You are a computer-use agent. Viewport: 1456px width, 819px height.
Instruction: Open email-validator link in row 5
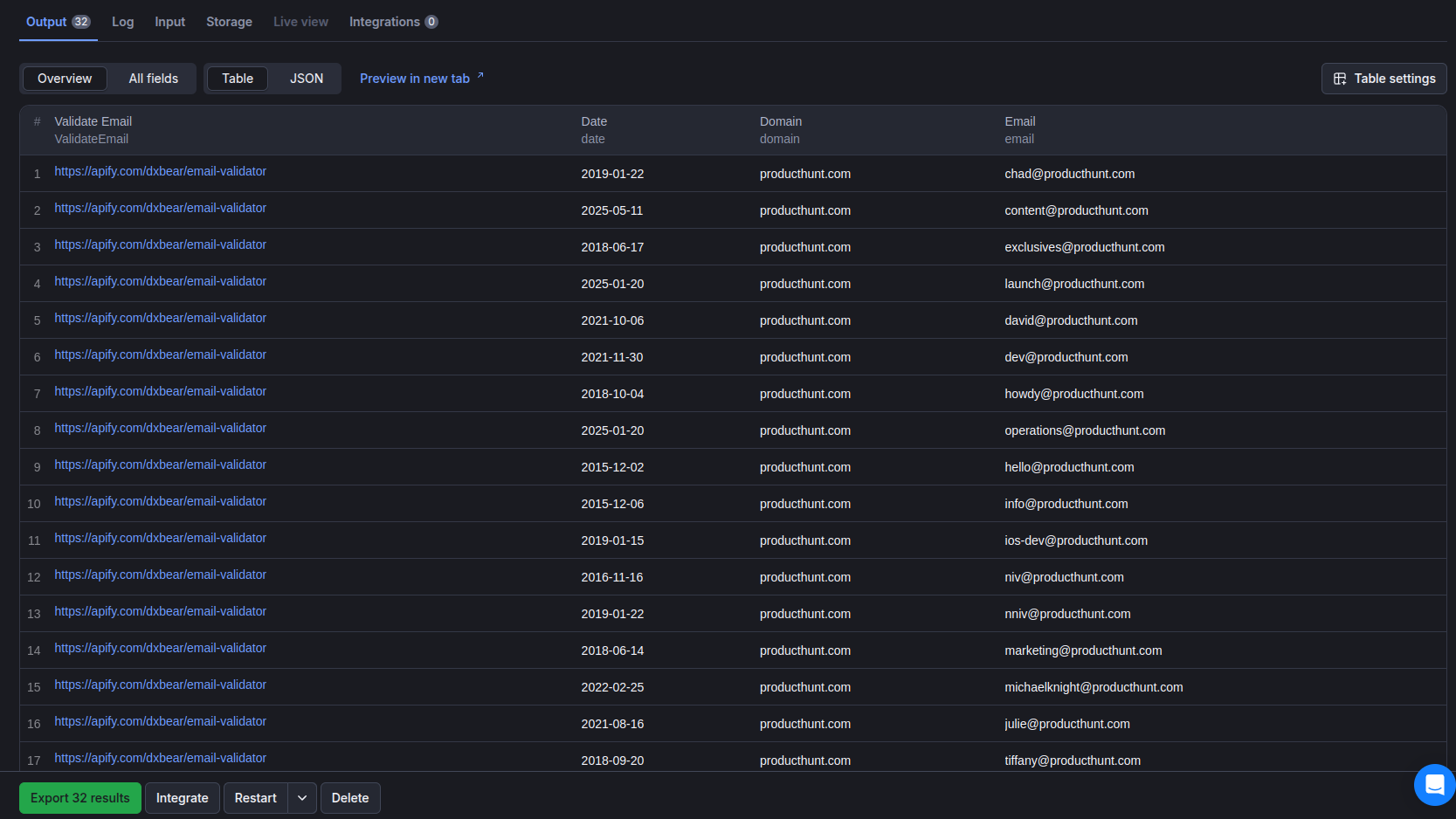click(x=161, y=318)
